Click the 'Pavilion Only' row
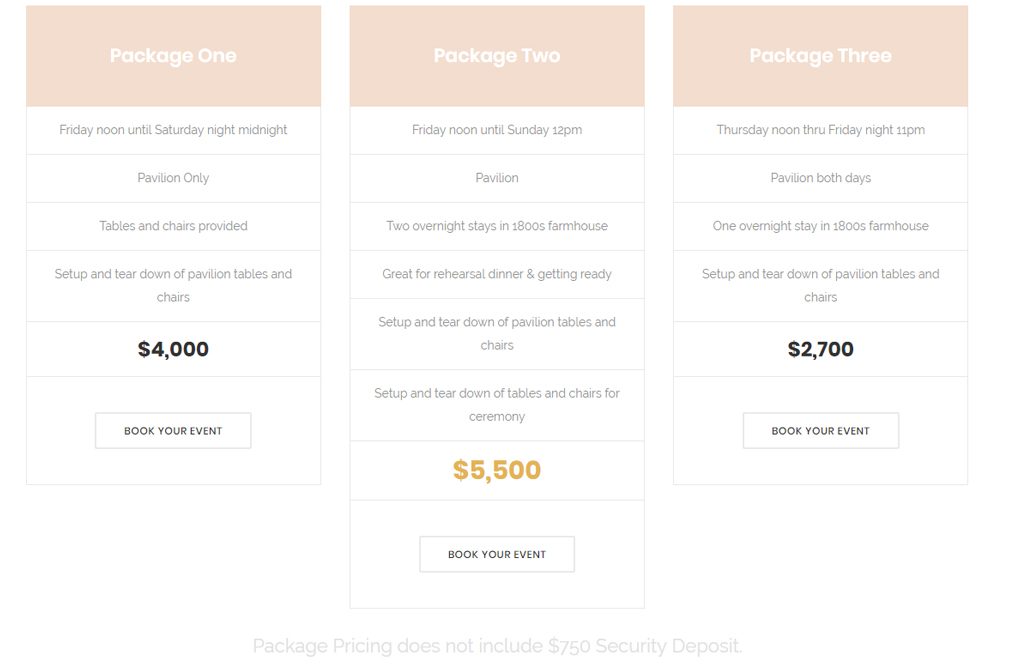 point(173,178)
